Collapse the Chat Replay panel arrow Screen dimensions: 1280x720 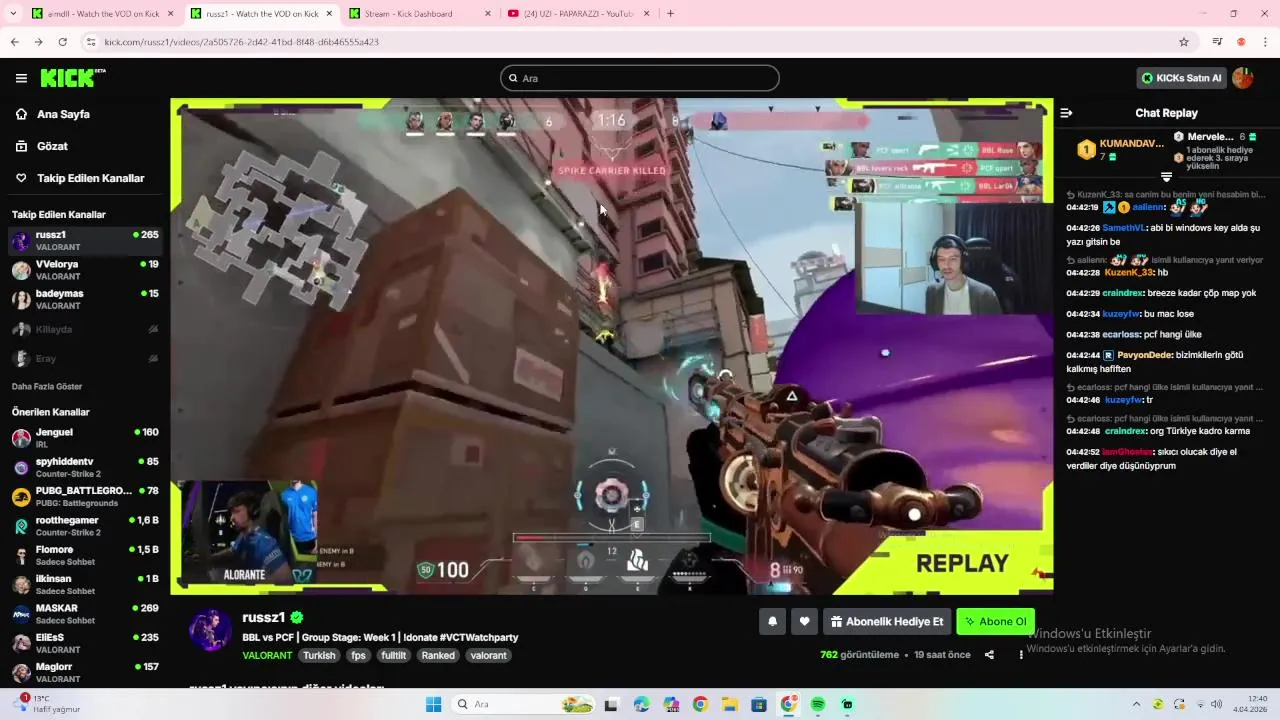coord(1066,113)
